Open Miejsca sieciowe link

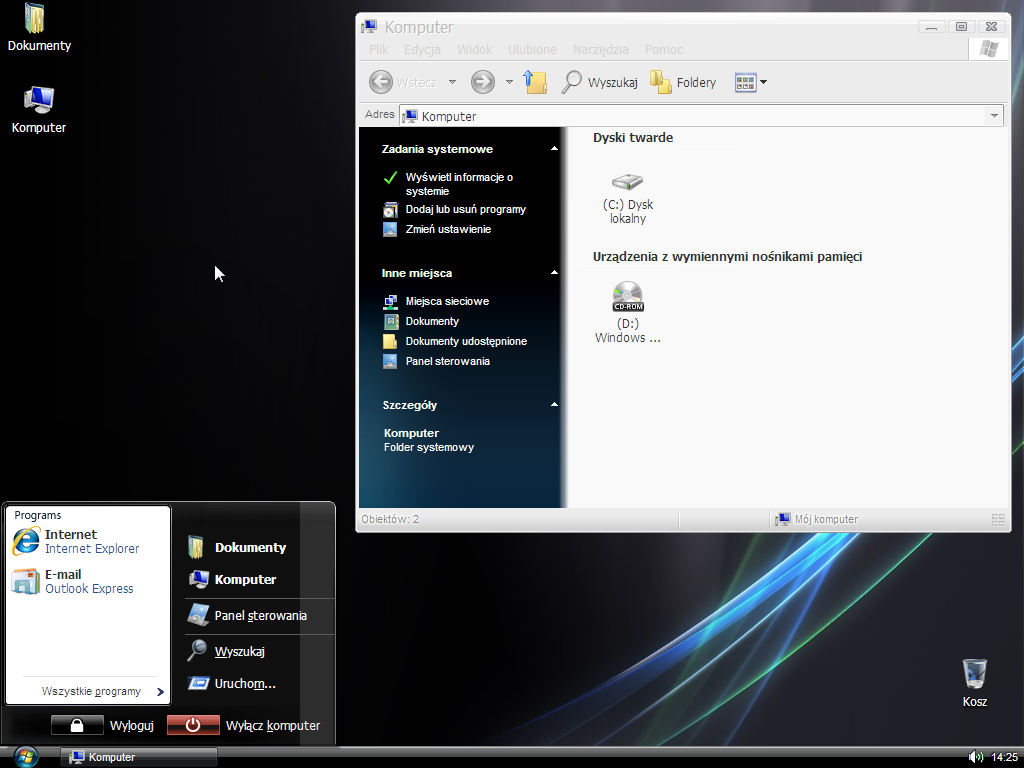coord(447,301)
